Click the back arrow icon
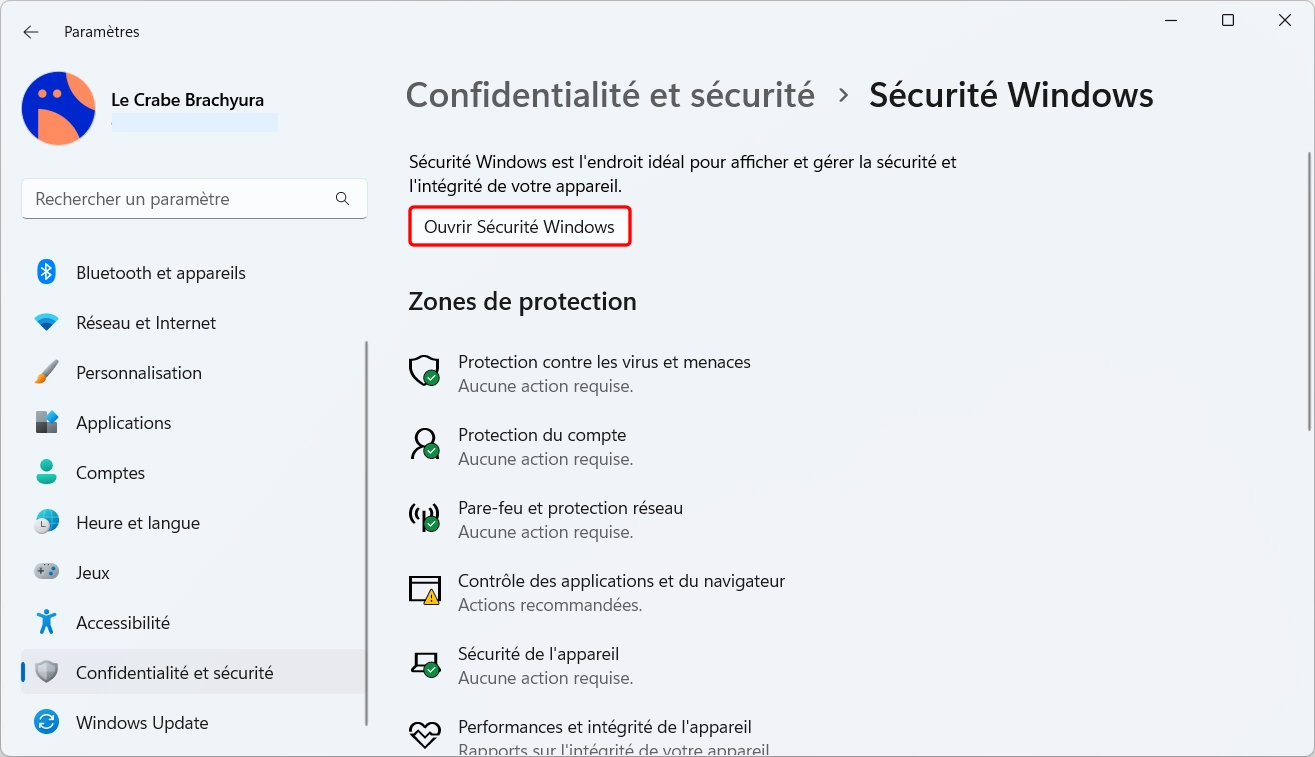Image resolution: width=1315 pixels, height=757 pixels. coord(31,32)
